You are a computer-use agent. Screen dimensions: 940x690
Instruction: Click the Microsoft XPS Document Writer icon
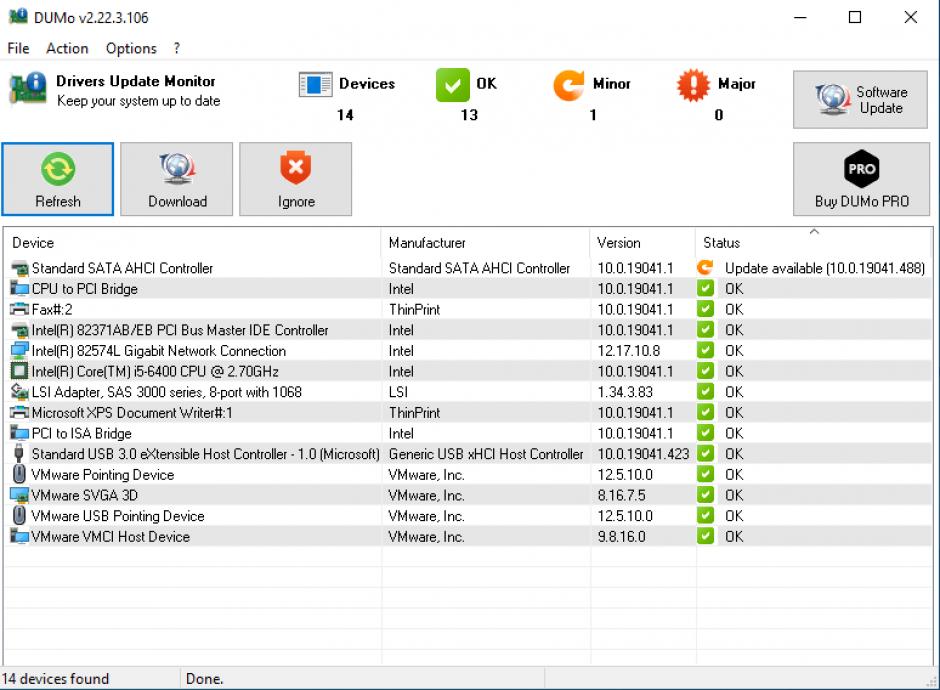coord(19,412)
